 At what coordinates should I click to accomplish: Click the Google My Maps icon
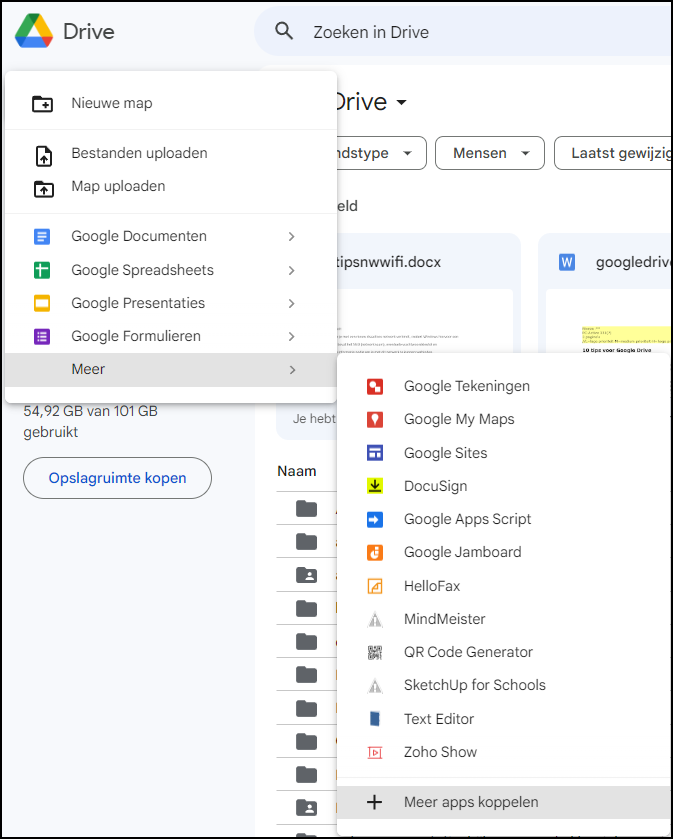point(375,420)
